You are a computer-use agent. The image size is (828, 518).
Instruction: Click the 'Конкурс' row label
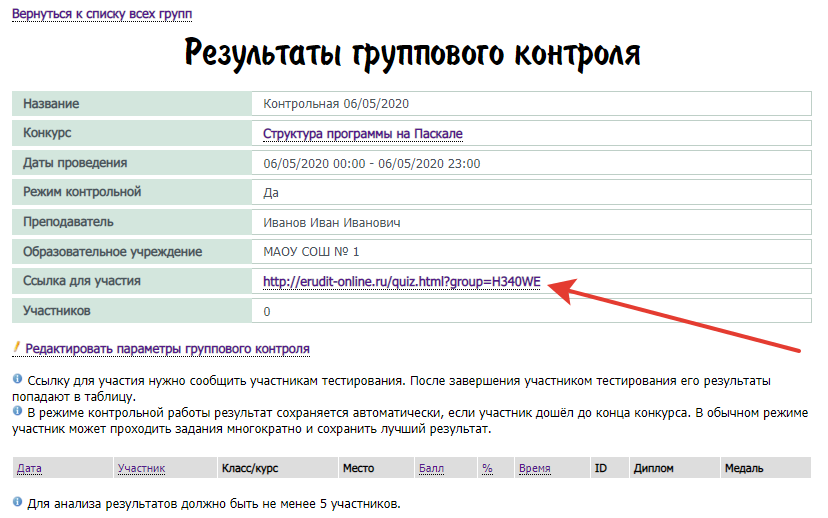click(47, 133)
